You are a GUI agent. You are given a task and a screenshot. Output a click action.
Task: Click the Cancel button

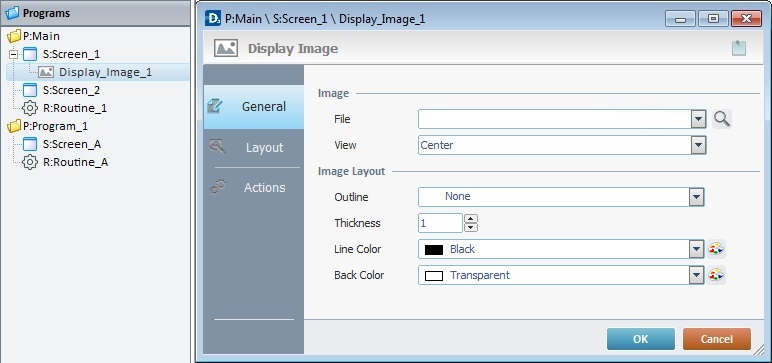pos(716,339)
